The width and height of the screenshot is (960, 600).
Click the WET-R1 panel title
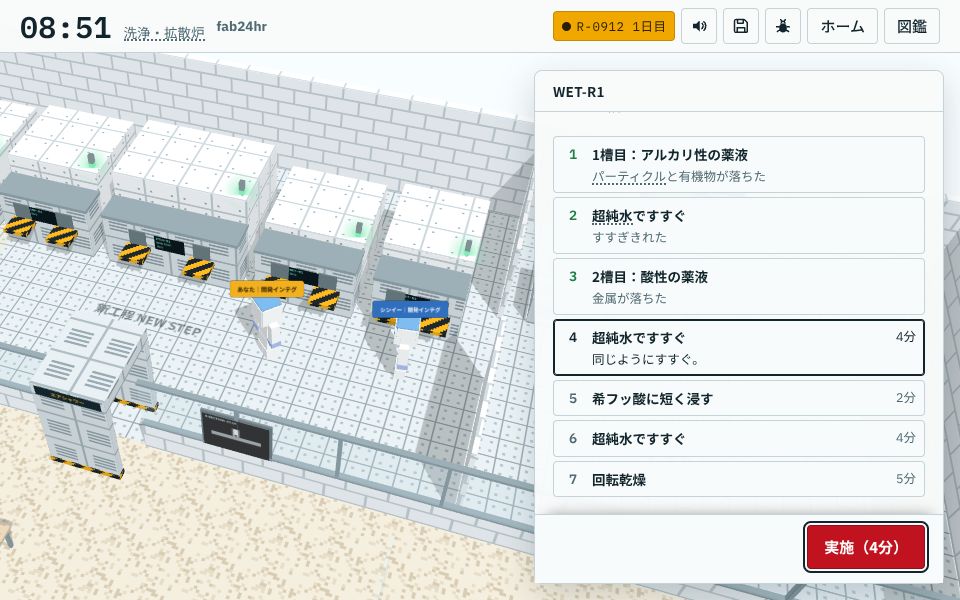[x=578, y=92]
